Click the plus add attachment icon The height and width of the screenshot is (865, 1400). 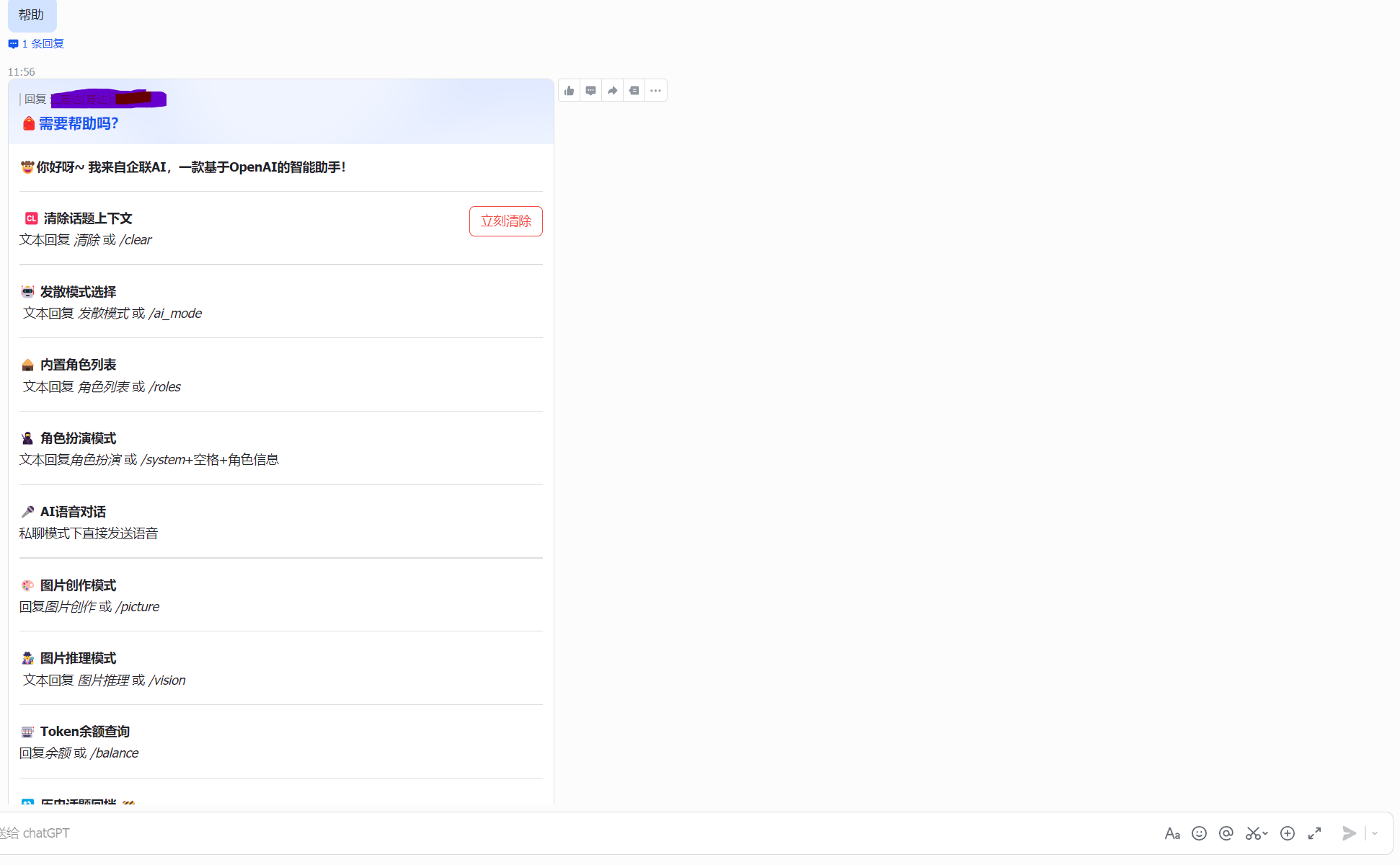(1288, 833)
